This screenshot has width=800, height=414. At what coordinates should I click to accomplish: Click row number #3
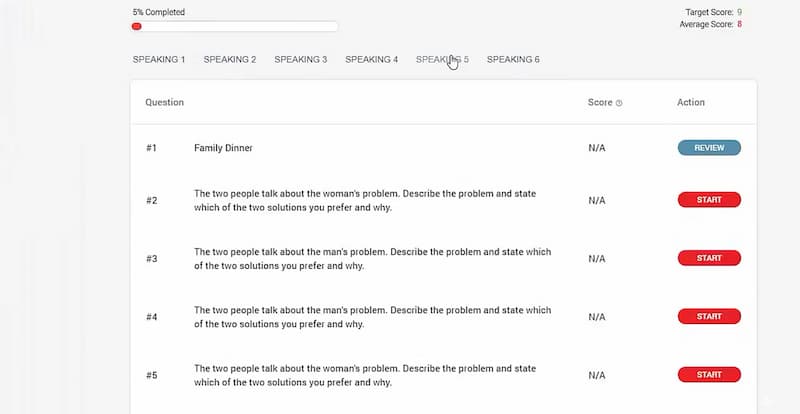(152, 259)
